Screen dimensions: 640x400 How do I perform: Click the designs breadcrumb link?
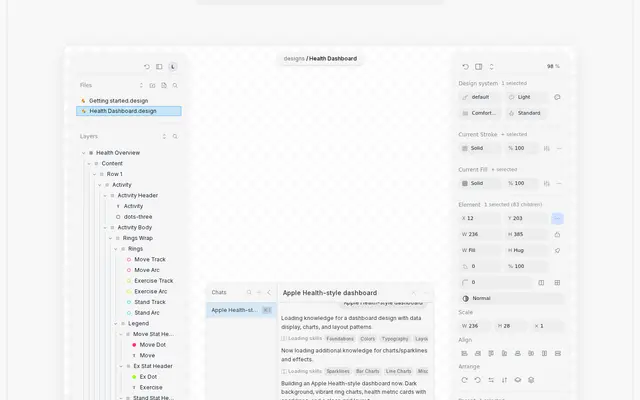click(x=294, y=58)
